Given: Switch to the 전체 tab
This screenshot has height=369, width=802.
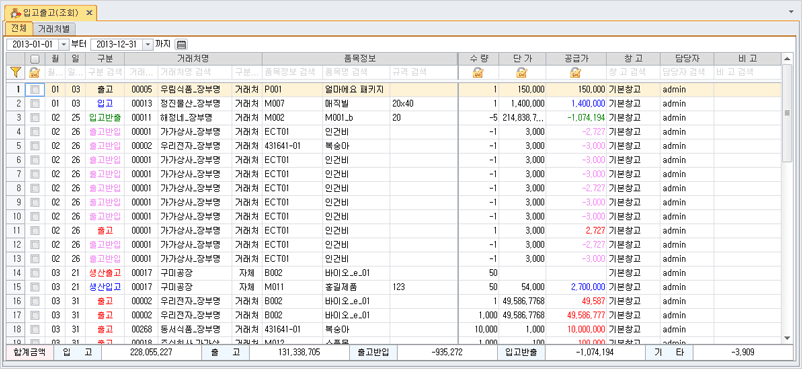Looking at the screenshot, I should point(18,28).
